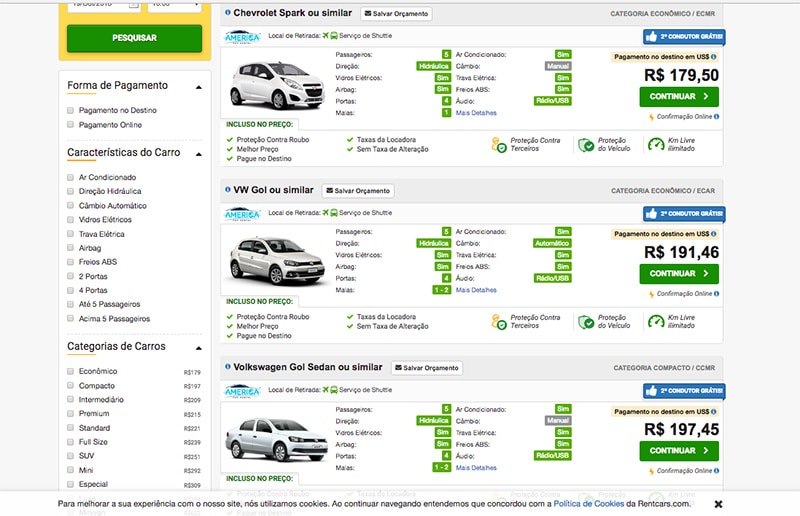800x516 pixels.
Task: Click 2º Condutor Grátis badge on Spark card
Action: coord(684,37)
